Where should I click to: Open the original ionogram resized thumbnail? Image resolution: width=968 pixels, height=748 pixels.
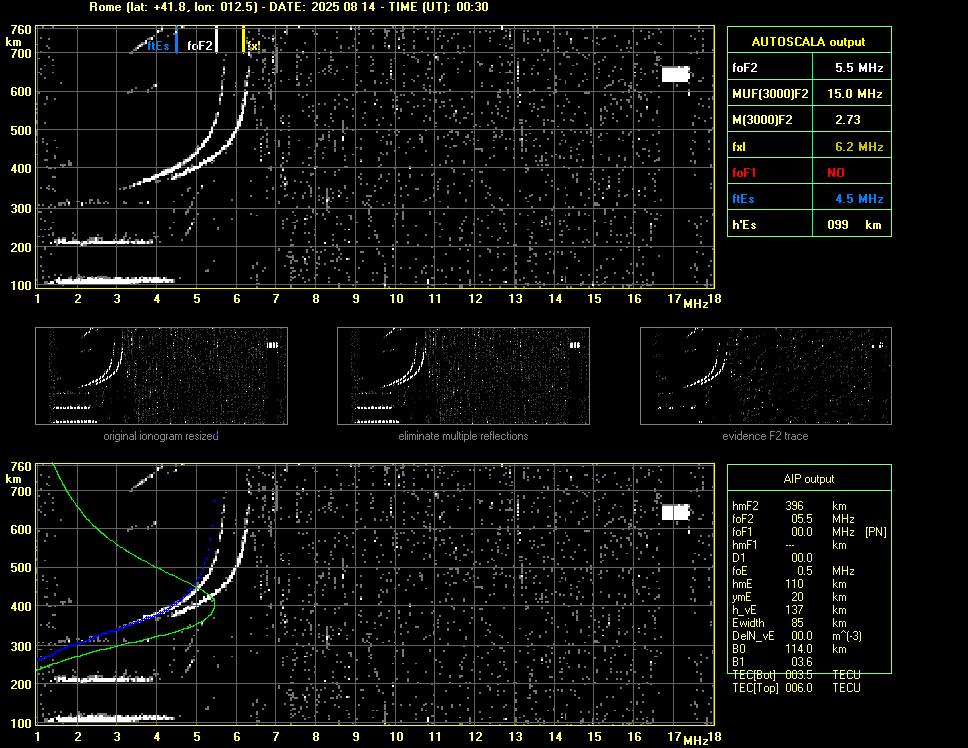click(161, 376)
